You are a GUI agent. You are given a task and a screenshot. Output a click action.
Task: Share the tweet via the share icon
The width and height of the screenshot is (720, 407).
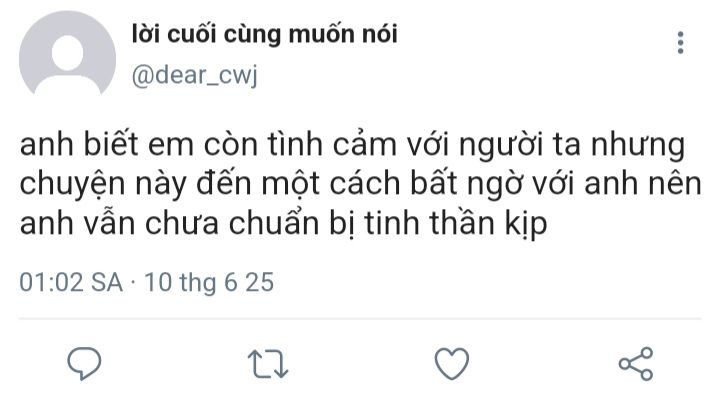point(636,363)
